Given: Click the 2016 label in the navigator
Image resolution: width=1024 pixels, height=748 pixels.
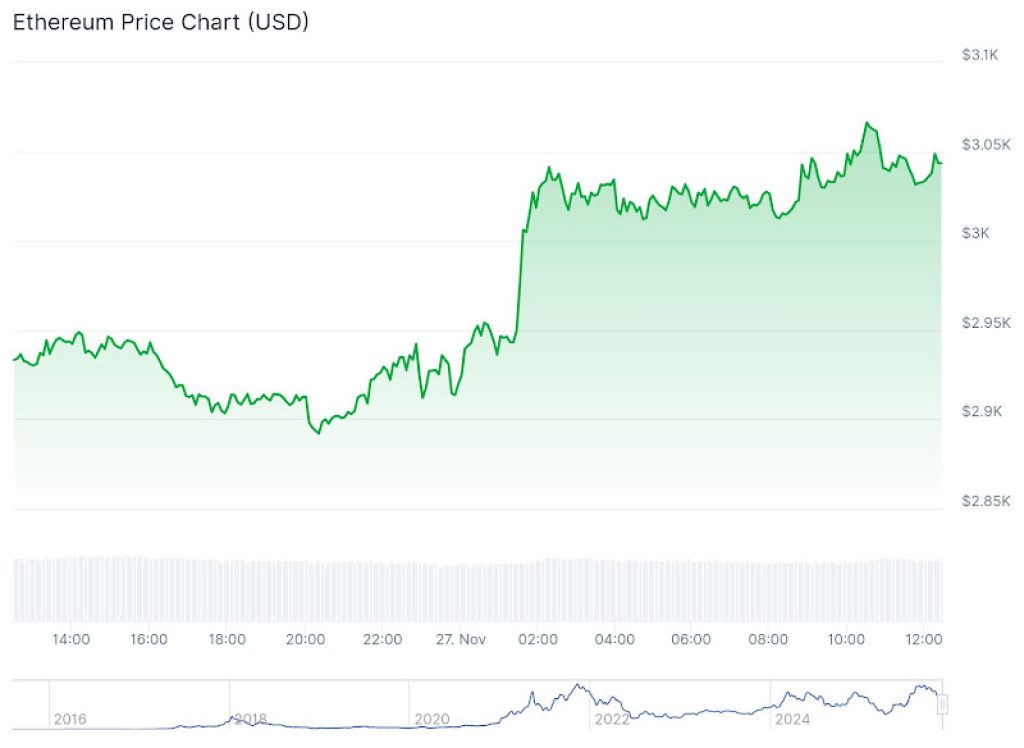Looking at the screenshot, I should click(70, 719).
